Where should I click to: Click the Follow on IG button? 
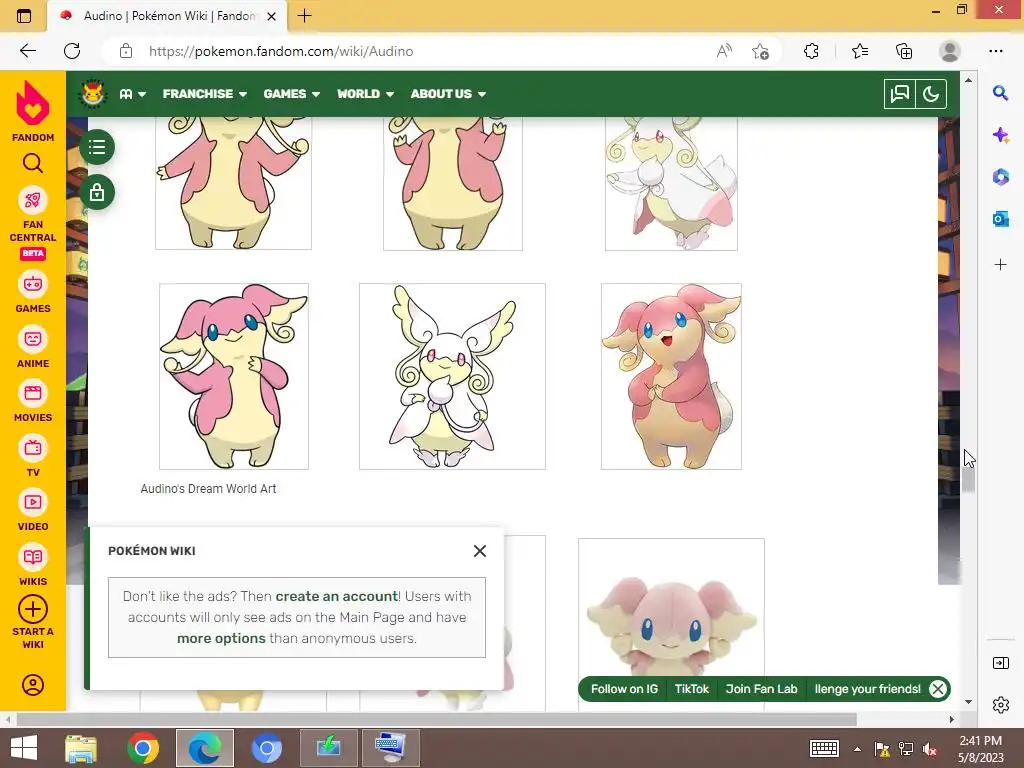coord(624,689)
